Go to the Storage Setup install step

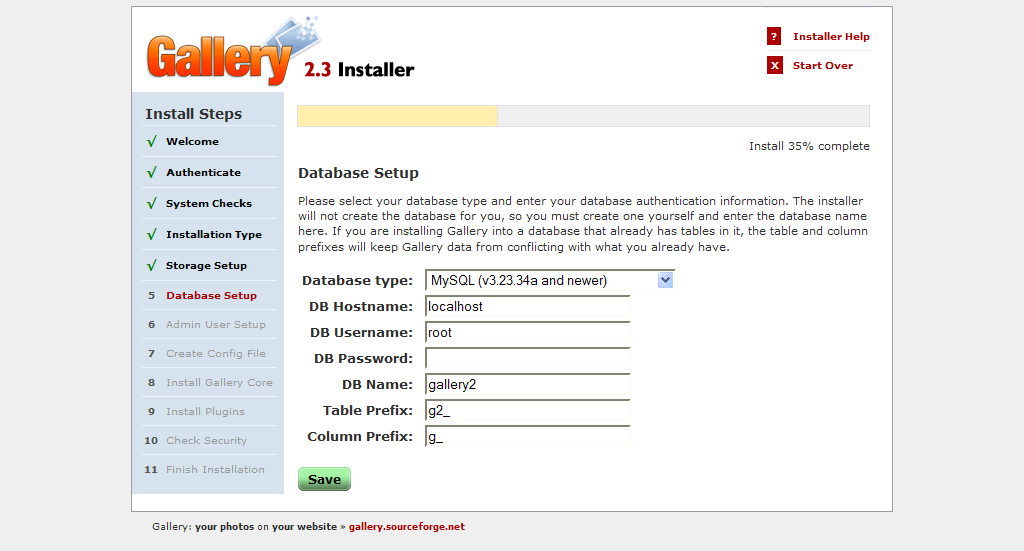click(206, 266)
